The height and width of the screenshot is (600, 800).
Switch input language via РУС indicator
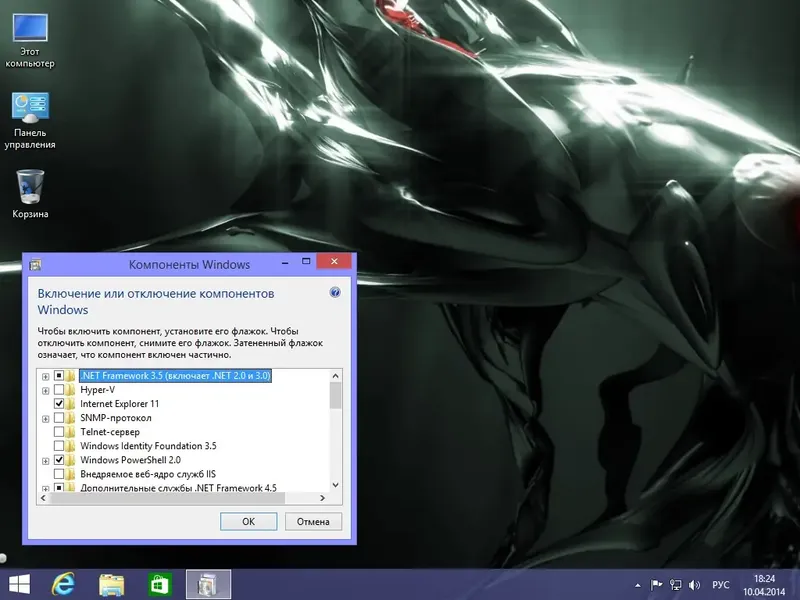point(721,585)
